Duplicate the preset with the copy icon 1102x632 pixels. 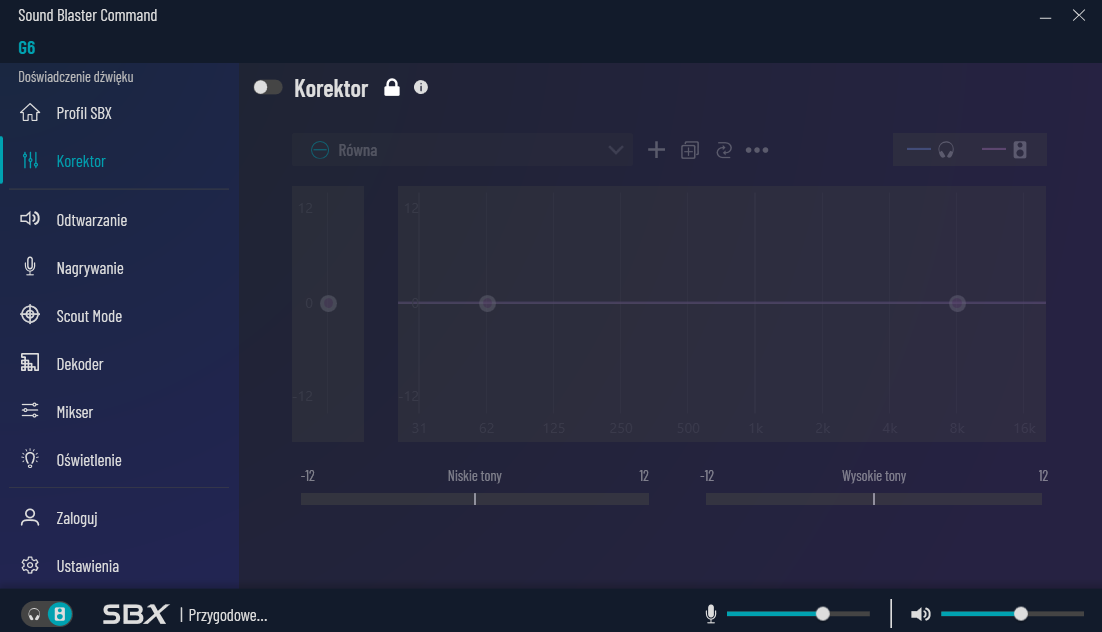click(x=689, y=150)
